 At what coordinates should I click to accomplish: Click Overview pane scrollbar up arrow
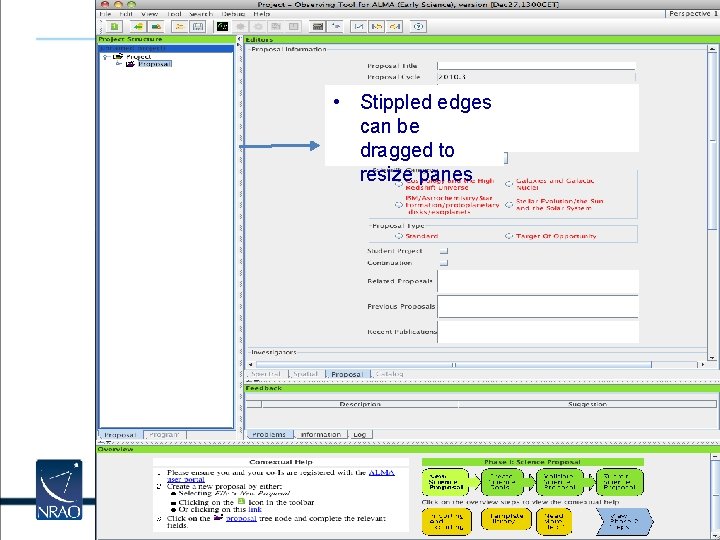(715, 456)
